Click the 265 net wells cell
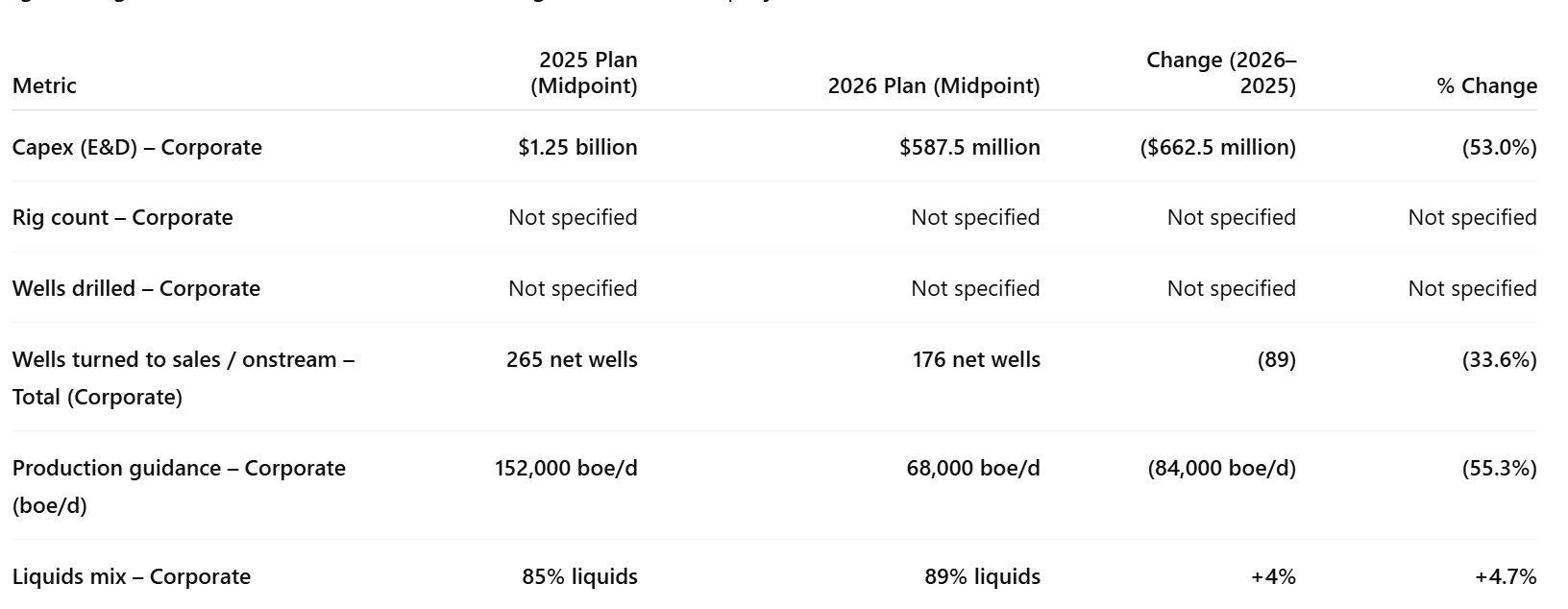Viewport: 1568px width, 609px height. [572, 359]
